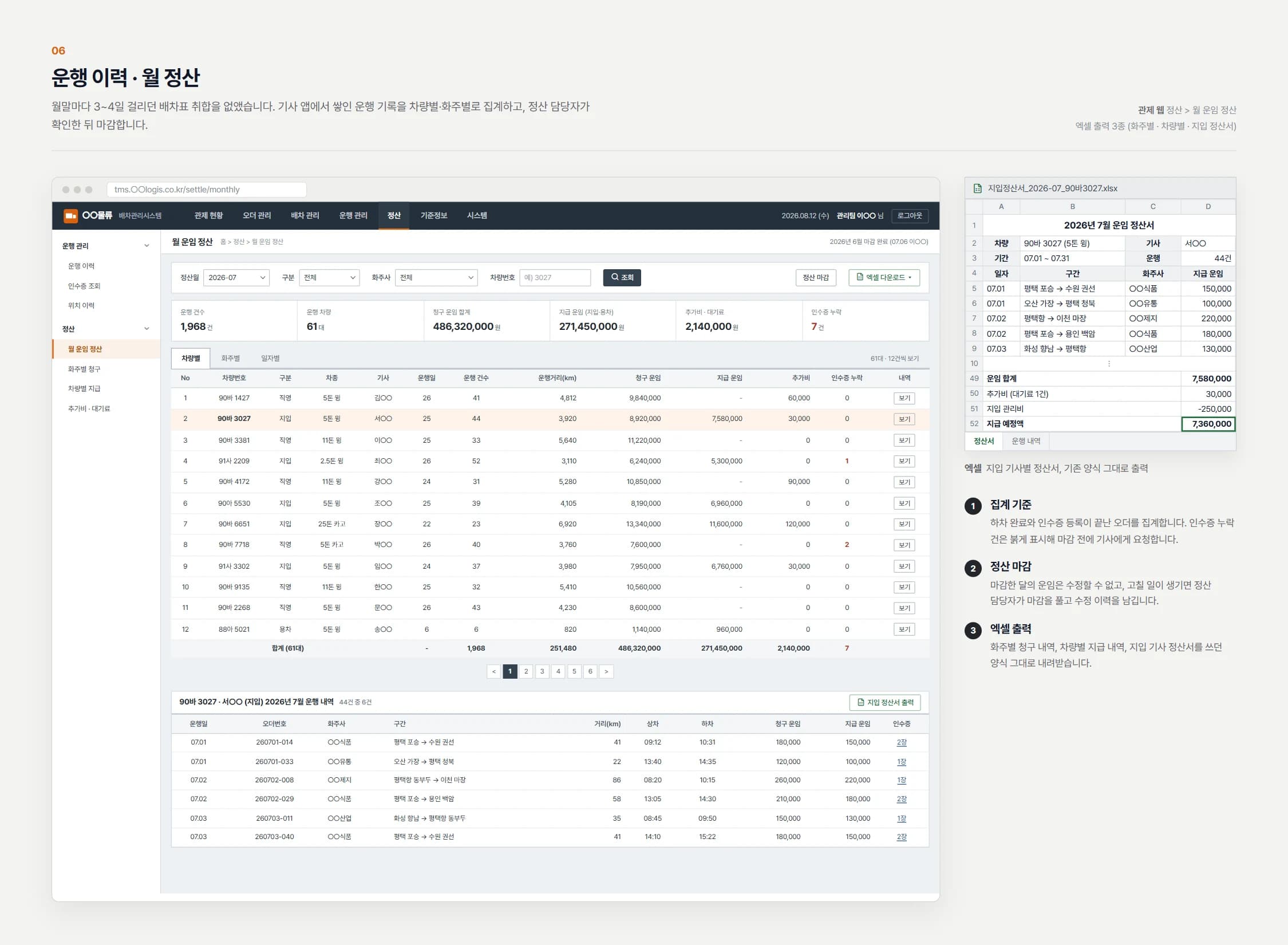Open the 관제 현황 menu
Image resolution: width=1288 pixels, height=945 pixels.
coord(208,215)
